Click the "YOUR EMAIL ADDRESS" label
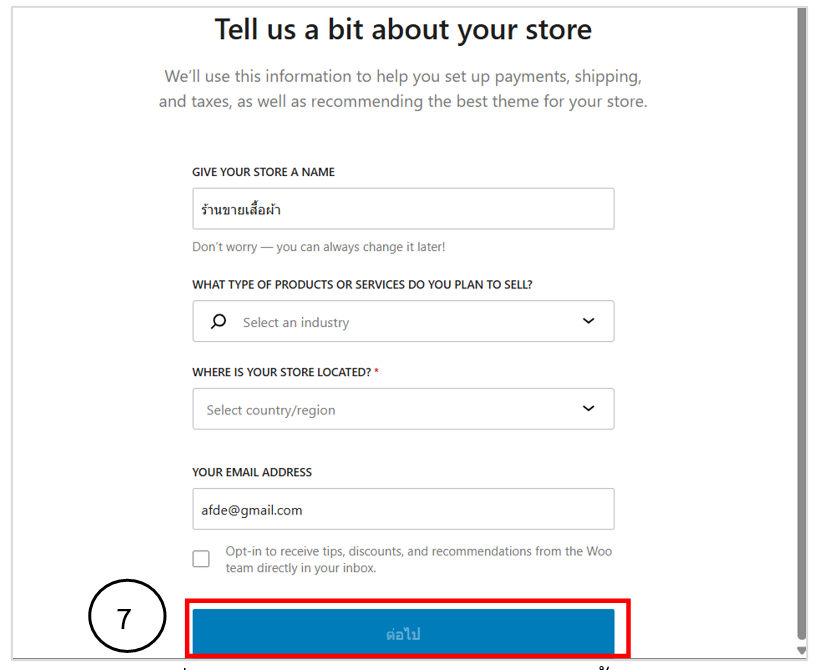The height and width of the screenshot is (670, 818). (252, 472)
